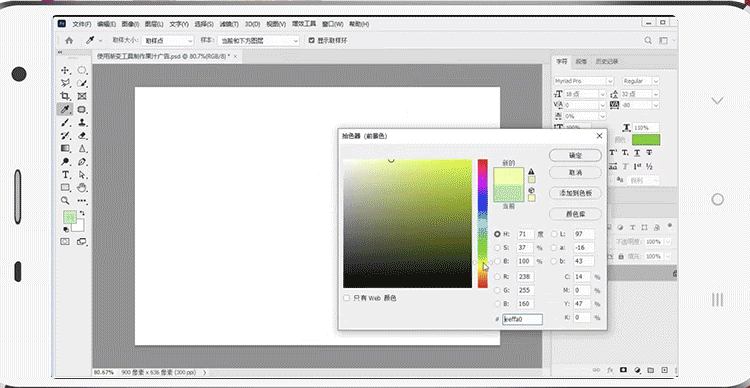This screenshot has width=750, height=388.
Task: Click the 添加到色板 button
Action: (x=575, y=193)
